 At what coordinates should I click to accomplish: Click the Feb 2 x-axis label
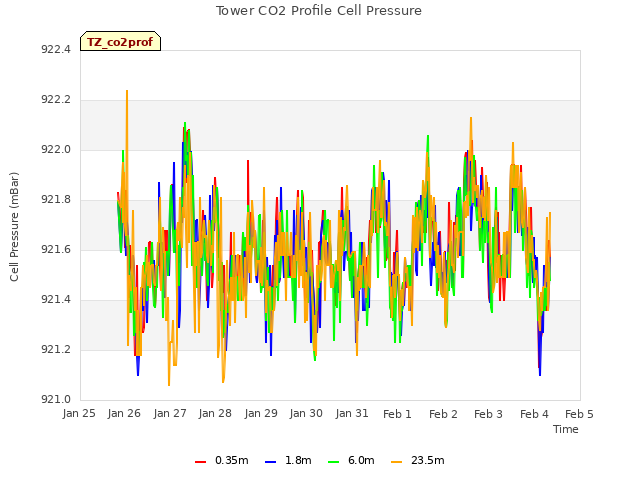(443, 414)
